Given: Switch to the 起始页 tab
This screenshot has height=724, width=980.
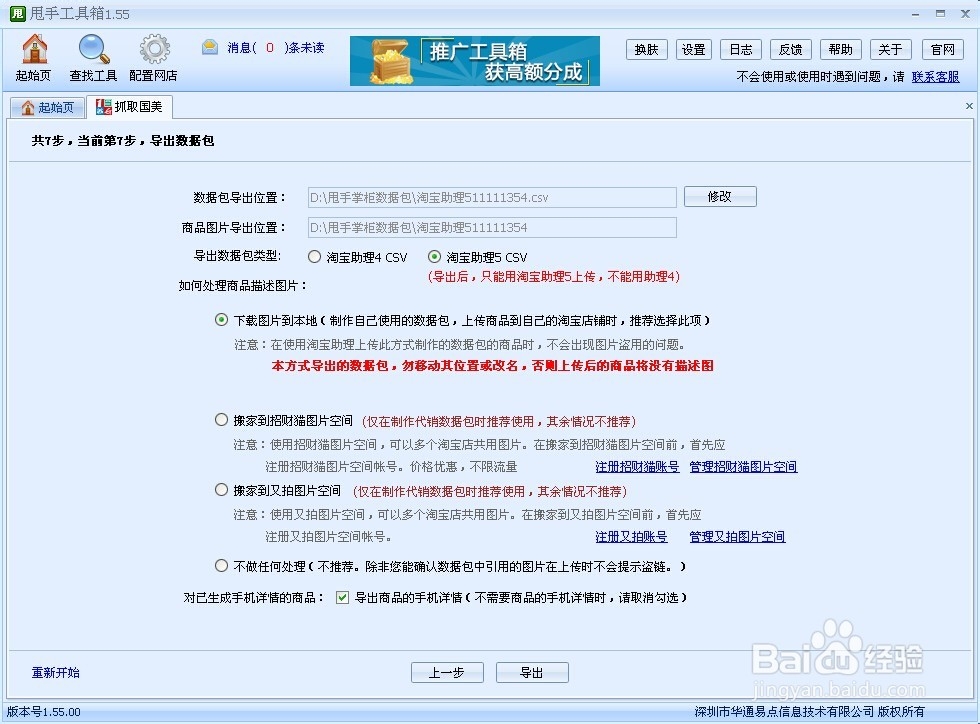Looking at the screenshot, I should pyautogui.click(x=47, y=106).
